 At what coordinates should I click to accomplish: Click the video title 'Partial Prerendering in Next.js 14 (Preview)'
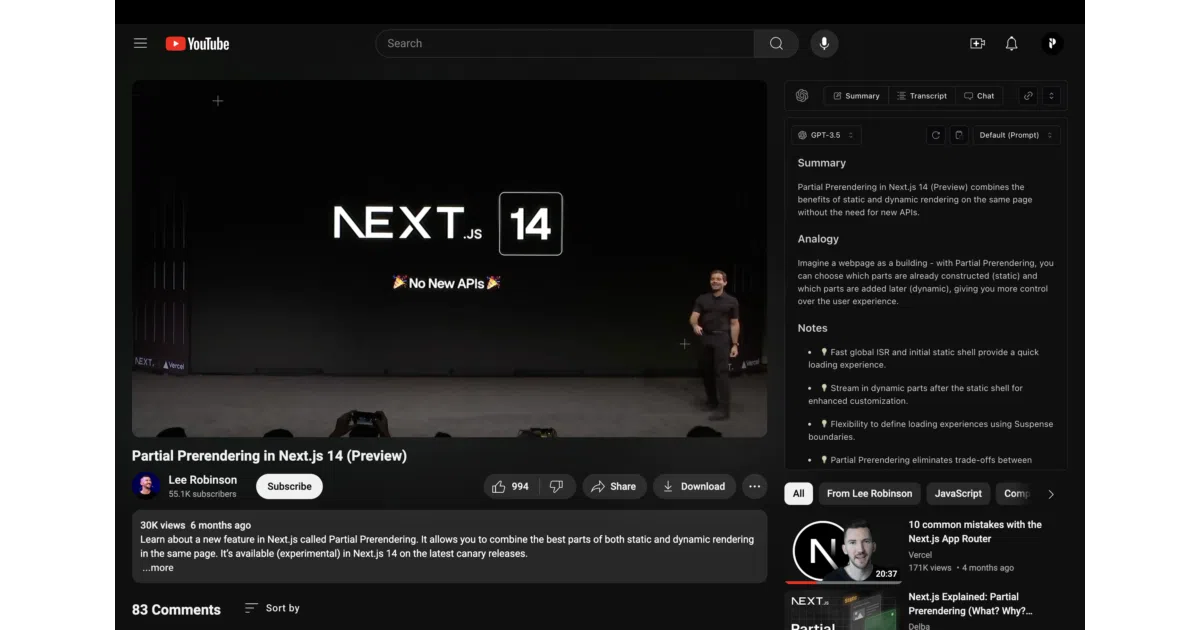click(x=269, y=456)
